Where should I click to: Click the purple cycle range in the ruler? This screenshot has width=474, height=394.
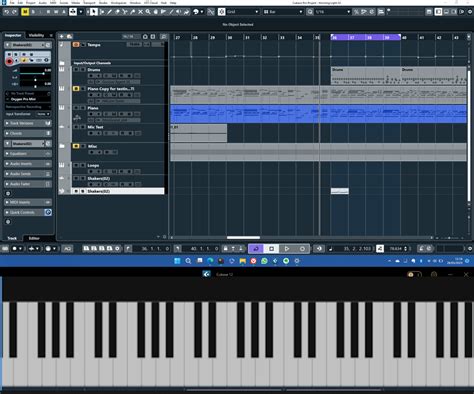(366, 37)
